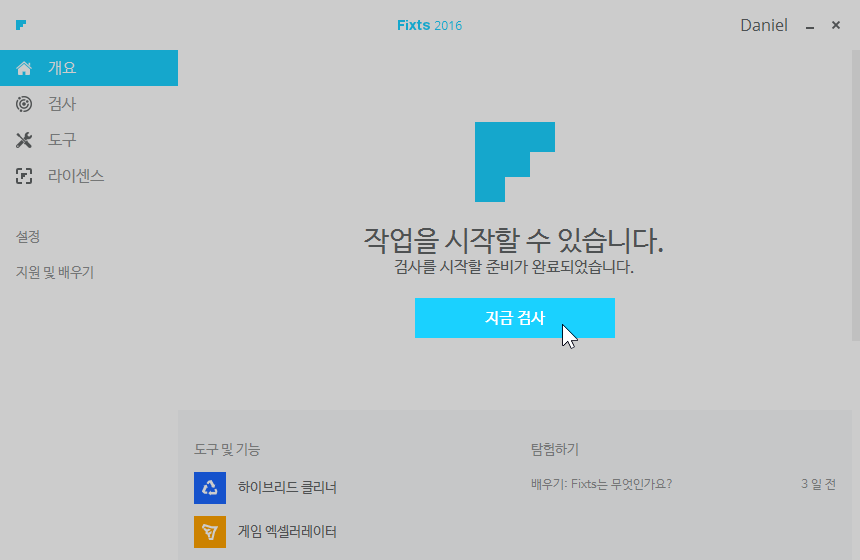Open the 검사 scan radar icon

pyautogui.click(x=24, y=104)
